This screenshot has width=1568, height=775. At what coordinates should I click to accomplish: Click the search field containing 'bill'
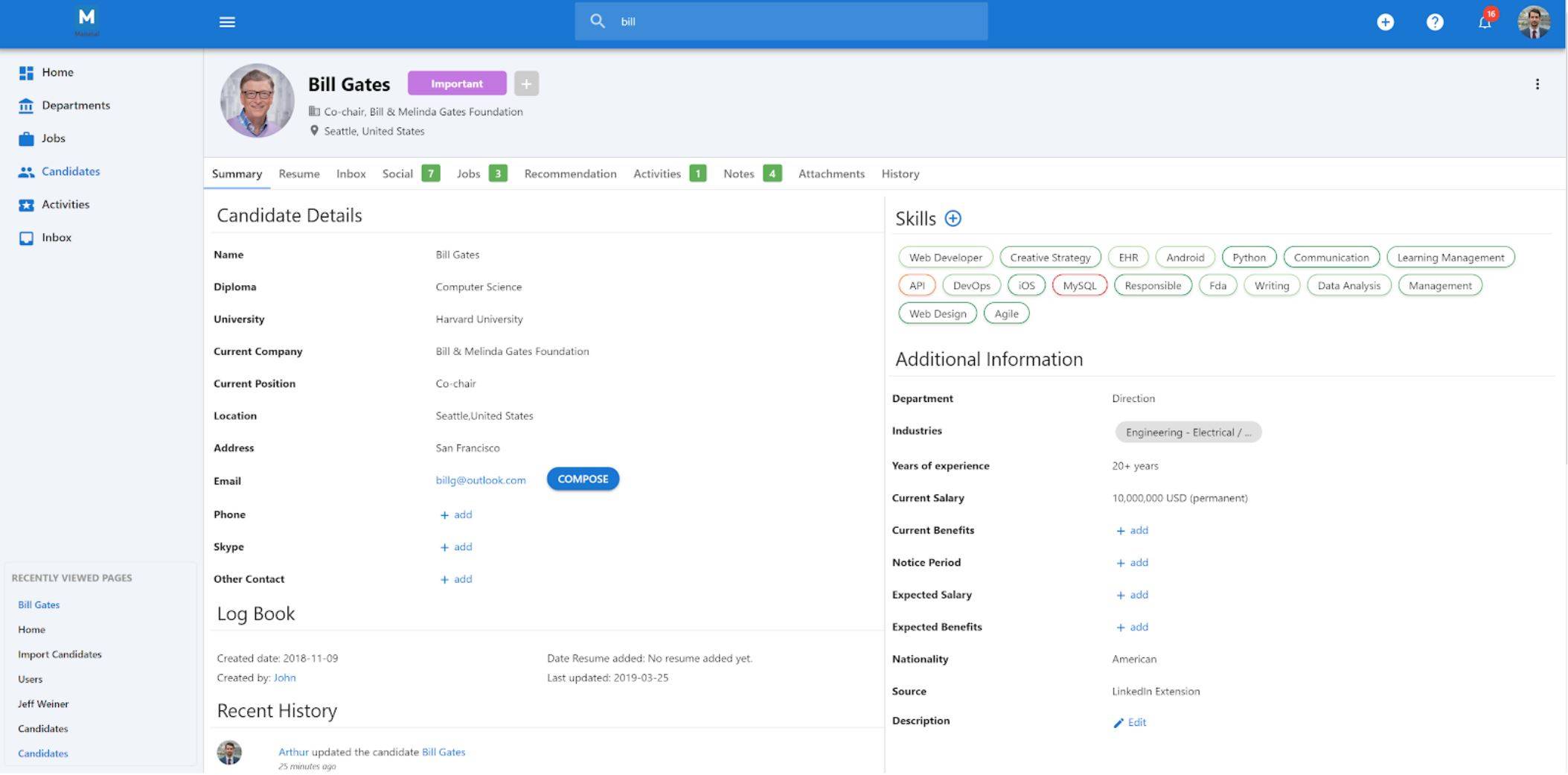coord(781,22)
